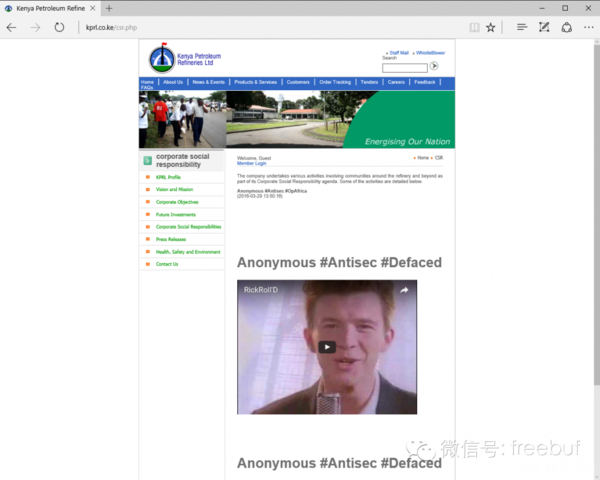The image size is (600, 480).
Task: Select the Kenya Petroleum Refine tab
Action: point(50,8)
